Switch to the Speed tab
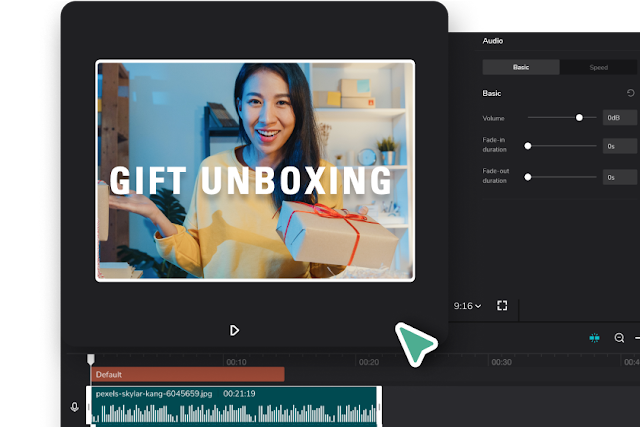 [598, 67]
